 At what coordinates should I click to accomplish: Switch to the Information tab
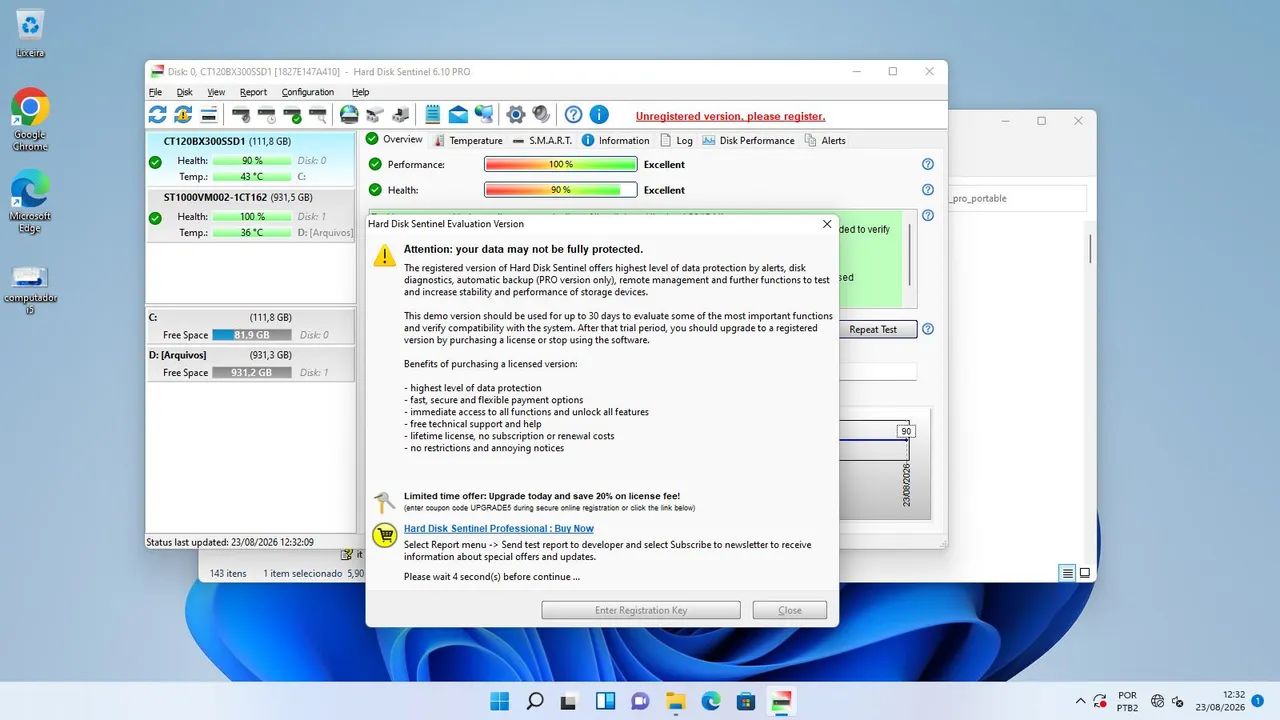click(616, 141)
